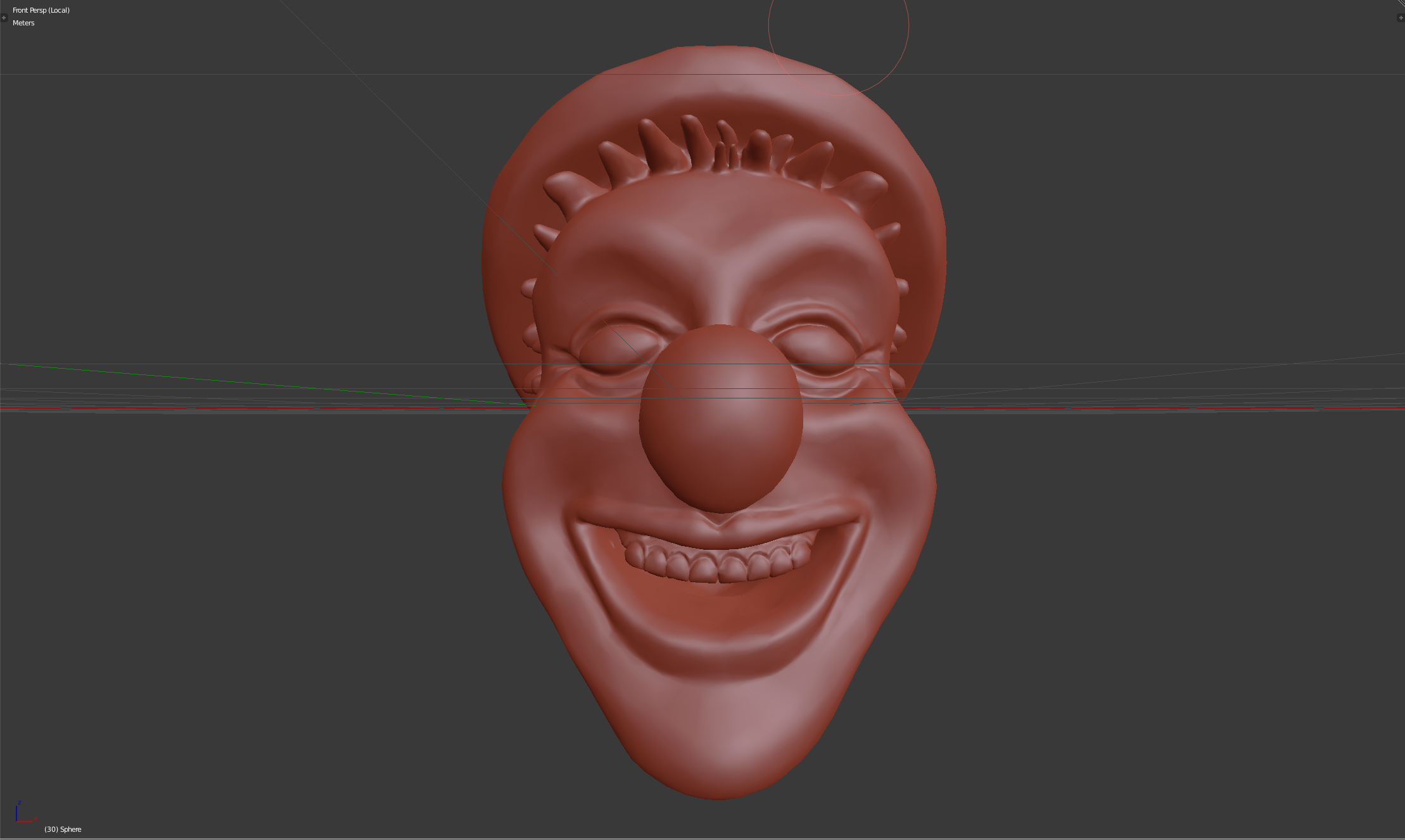Expand the right properties region plus tab
Viewport: 1405px width, 840px height.
click(1400, 18)
